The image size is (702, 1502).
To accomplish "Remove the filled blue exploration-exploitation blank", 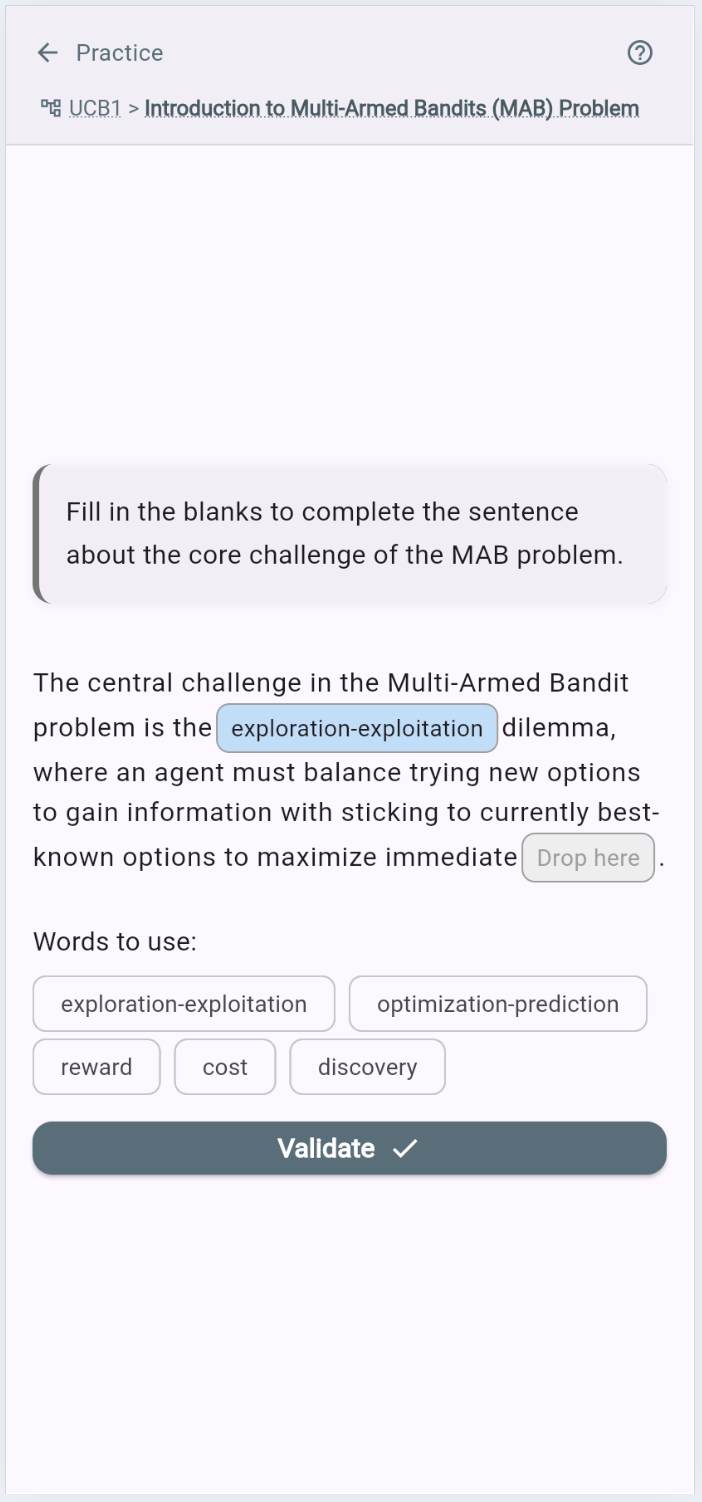I will pyautogui.click(x=357, y=728).
